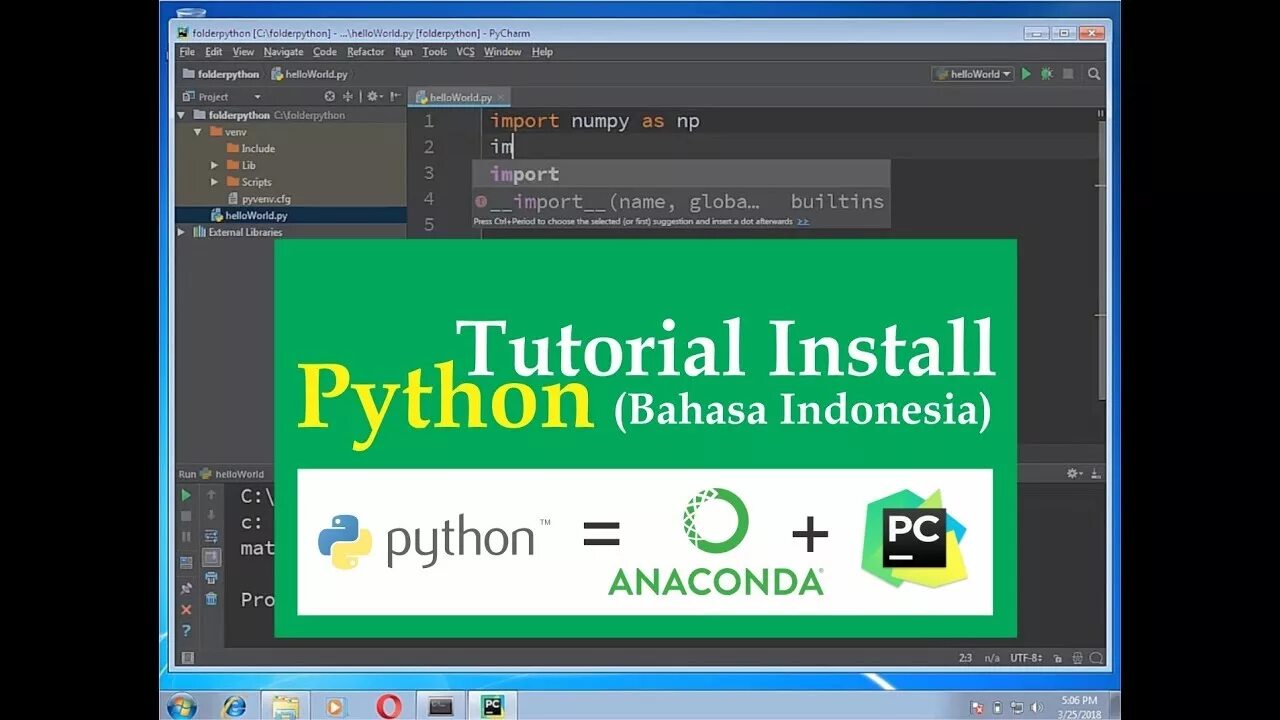Viewport: 1280px width, 720px height.
Task: Click the scroll from source target icon
Action: [330, 97]
